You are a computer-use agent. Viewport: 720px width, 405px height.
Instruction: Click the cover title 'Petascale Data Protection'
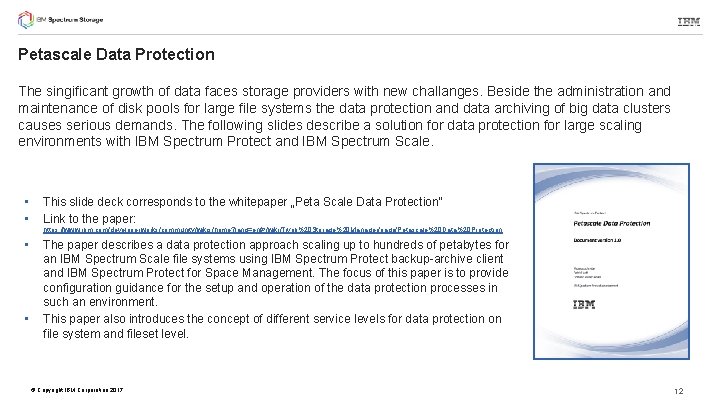click(614, 225)
